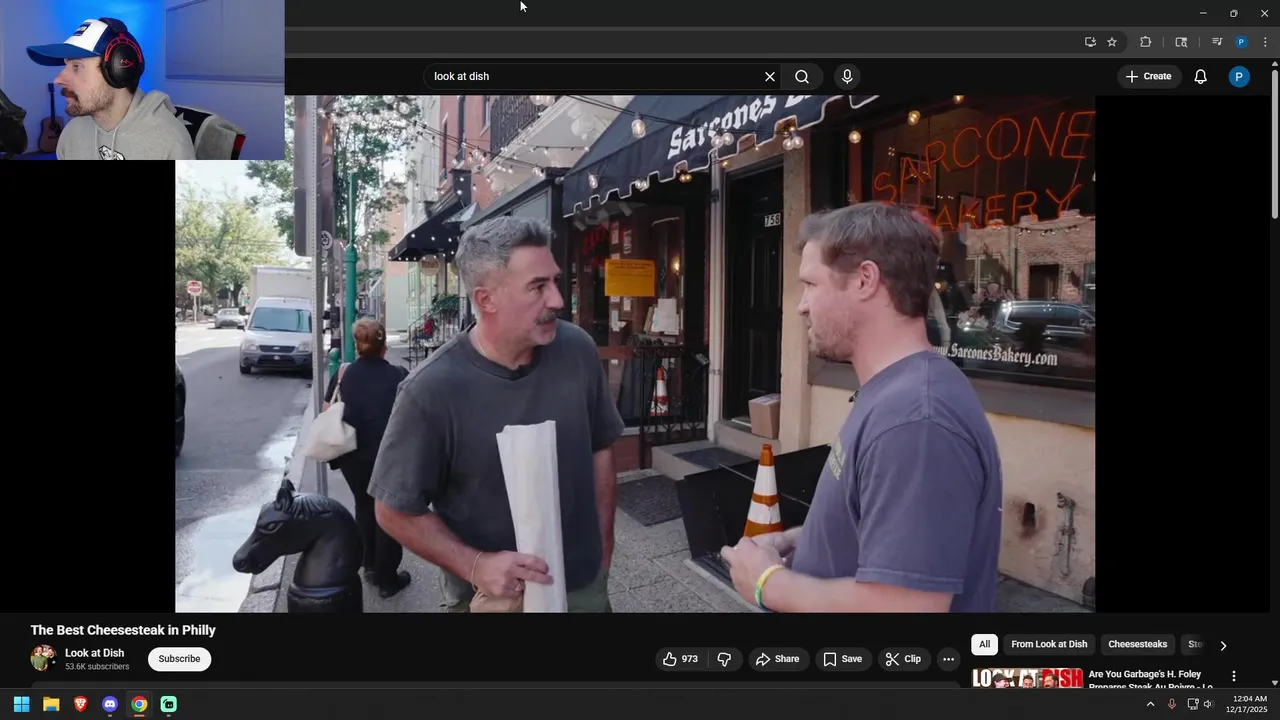
Task: Bookmark this page with star icon
Action: (x=1112, y=42)
